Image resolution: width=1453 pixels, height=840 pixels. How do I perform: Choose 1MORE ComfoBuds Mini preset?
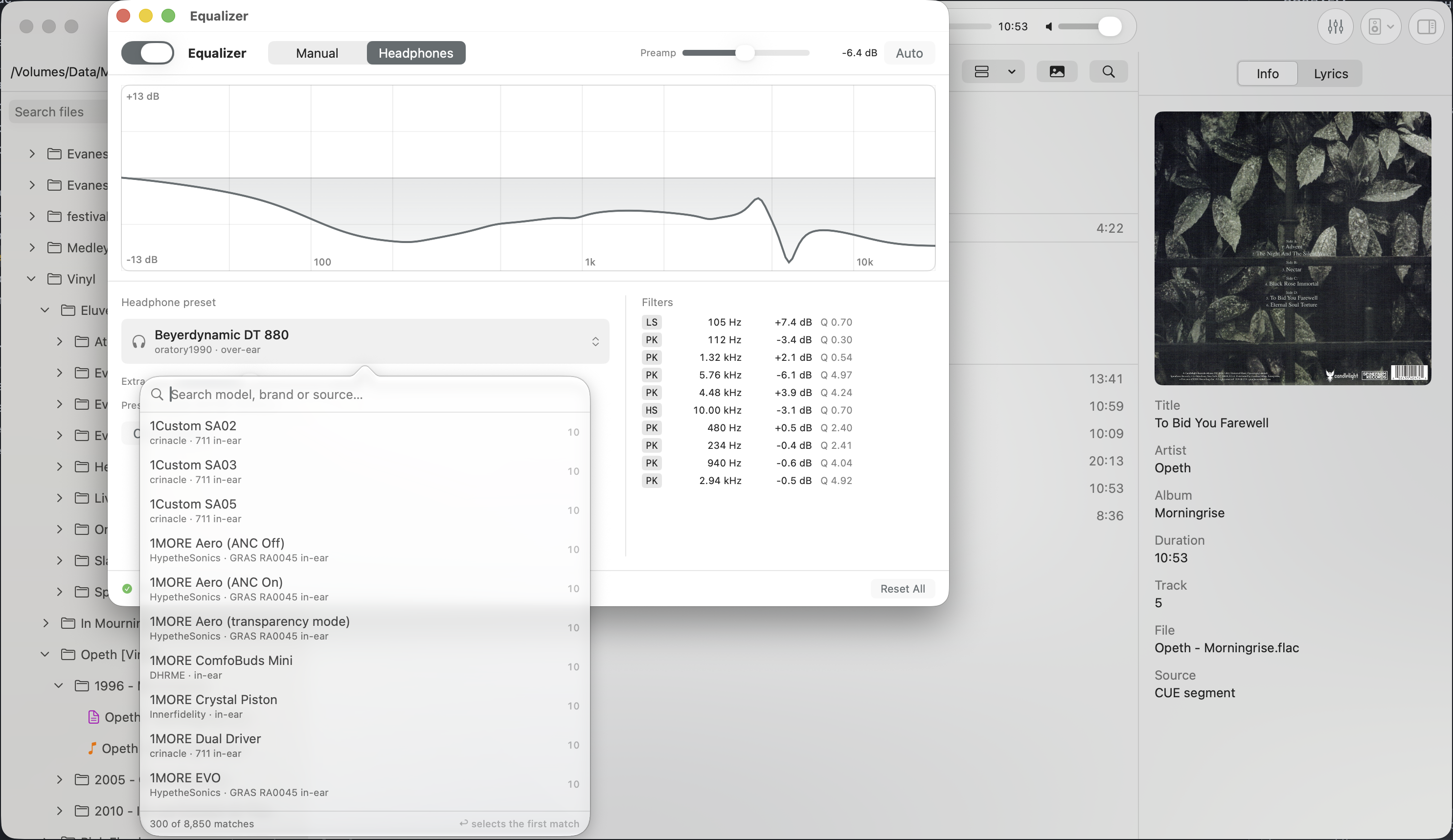(x=364, y=666)
